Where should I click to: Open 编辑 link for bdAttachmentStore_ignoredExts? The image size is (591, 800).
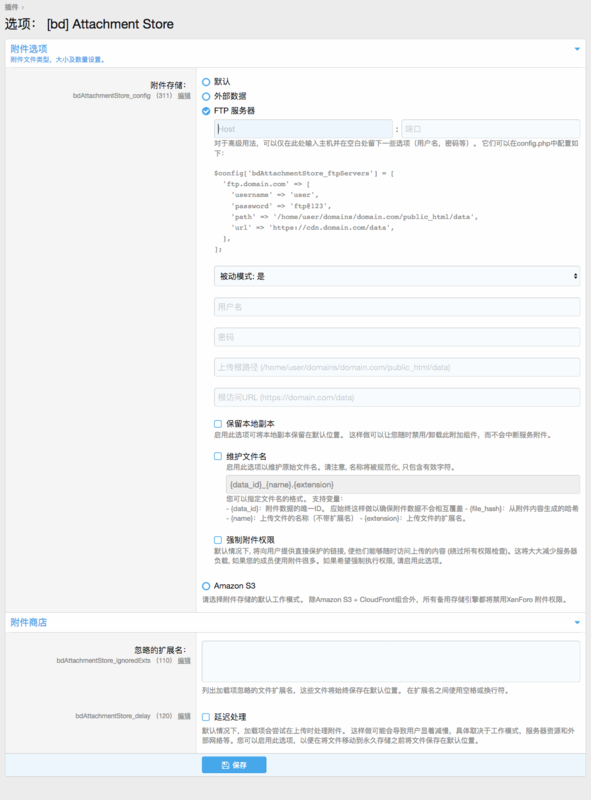(x=184, y=661)
